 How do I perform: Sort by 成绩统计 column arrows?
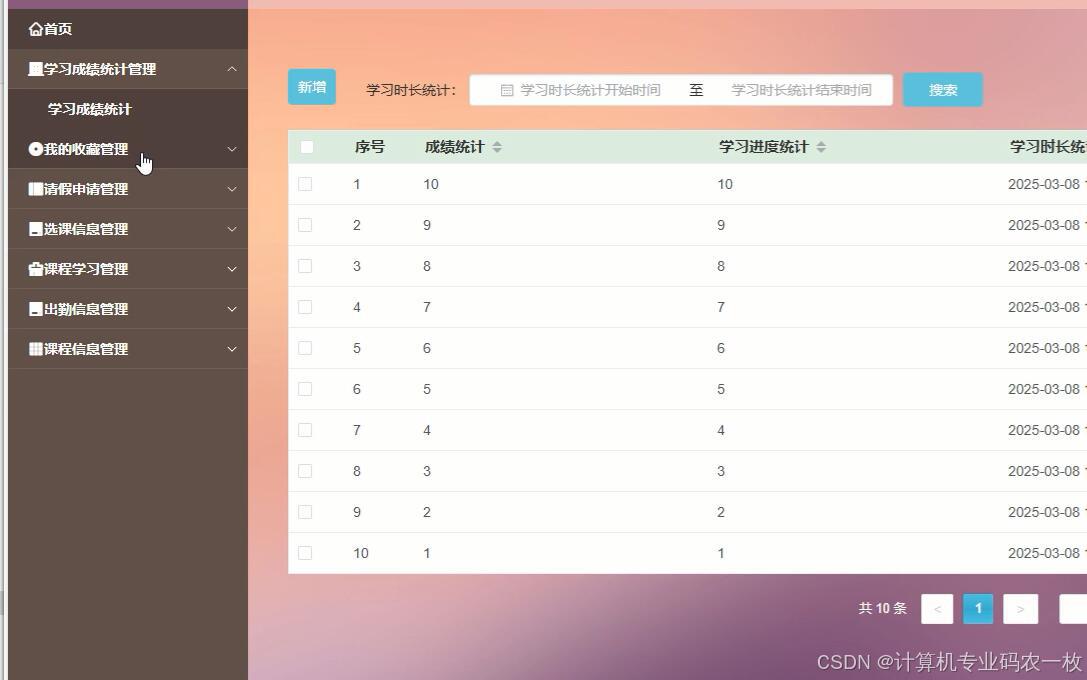(x=497, y=147)
